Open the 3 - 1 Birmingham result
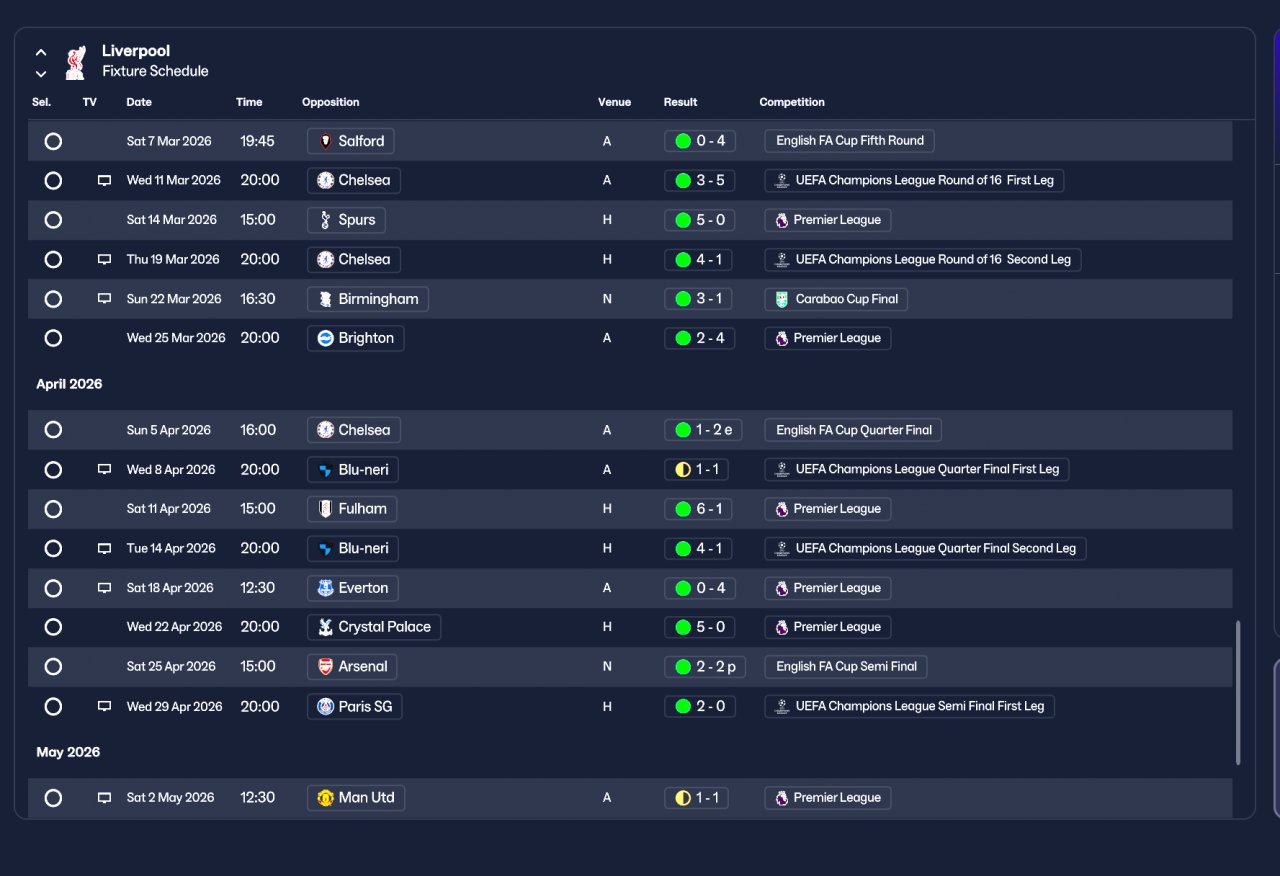This screenshot has height=876, width=1280. pyautogui.click(x=698, y=299)
